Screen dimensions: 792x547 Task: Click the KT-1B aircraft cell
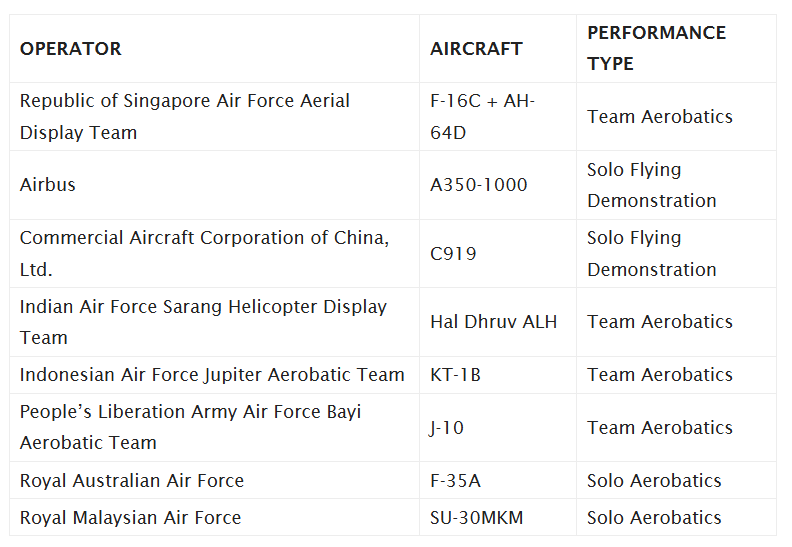pos(455,375)
